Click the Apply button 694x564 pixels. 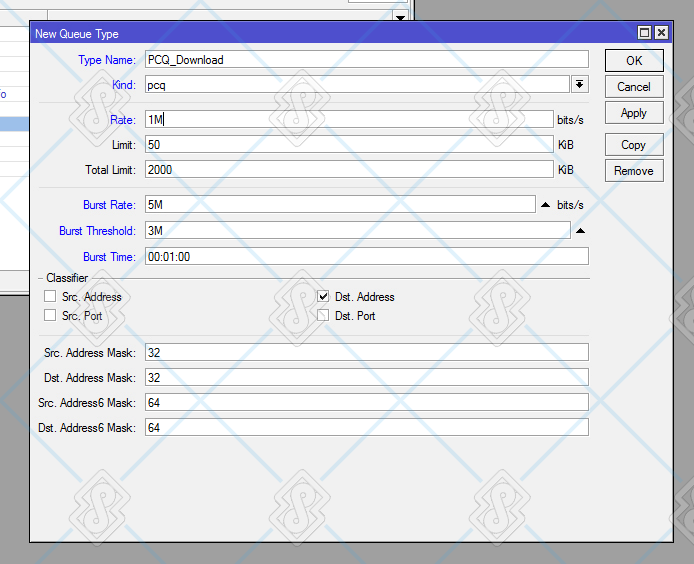[x=634, y=113]
